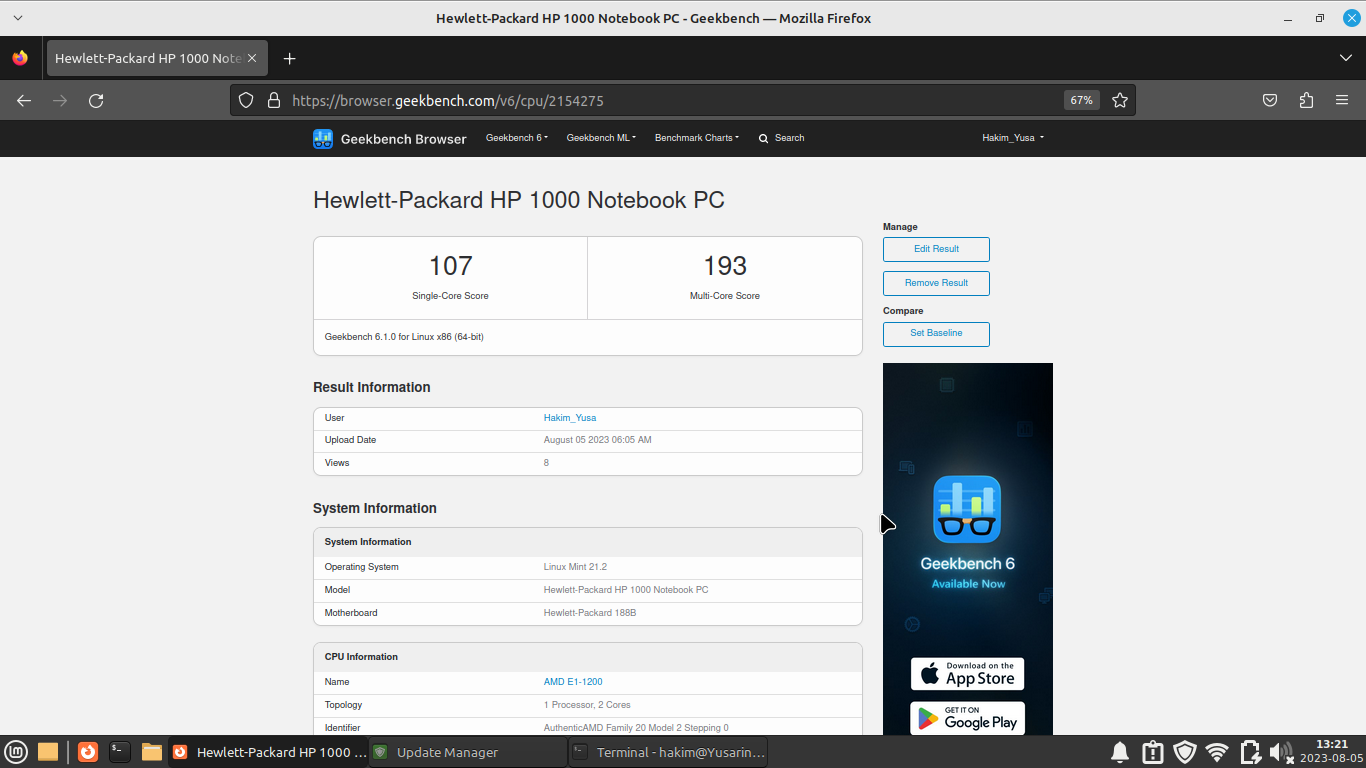
Task: Click the upload date August 05 2023
Action: pos(598,440)
